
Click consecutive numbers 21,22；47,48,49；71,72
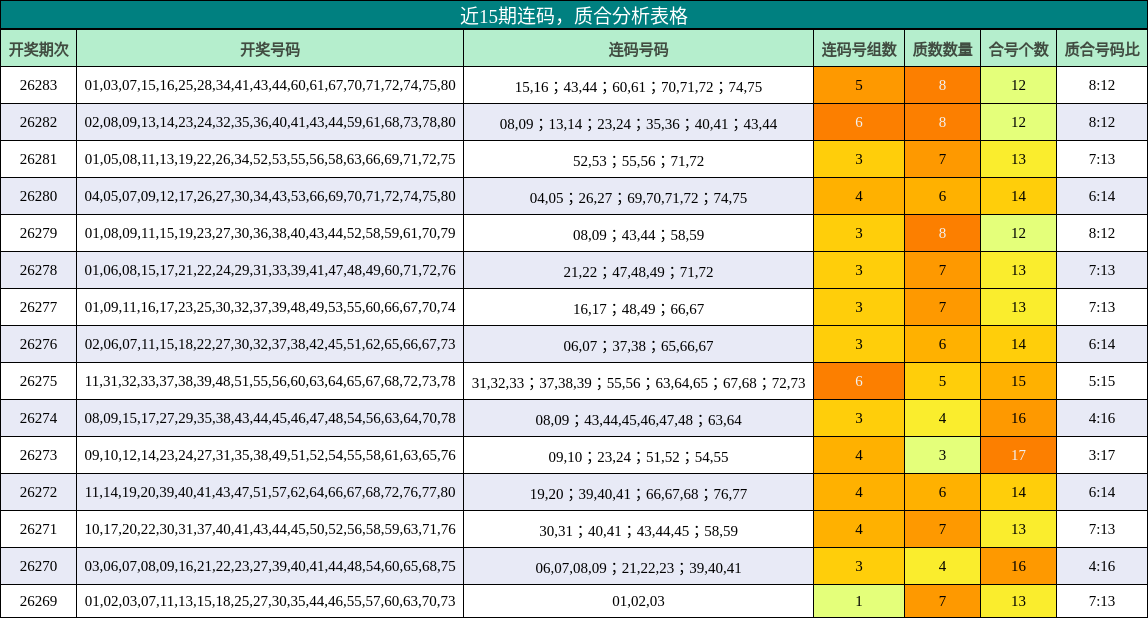point(638,272)
